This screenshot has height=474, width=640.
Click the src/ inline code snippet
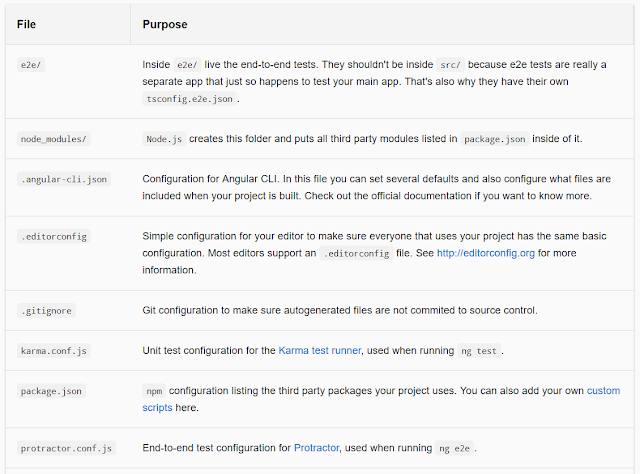click(451, 65)
